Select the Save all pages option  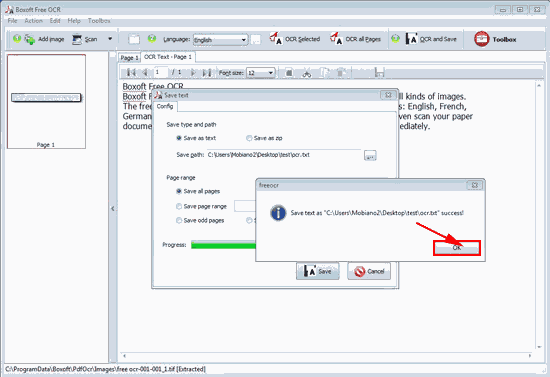pyautogui.click(x=179, y=191)
